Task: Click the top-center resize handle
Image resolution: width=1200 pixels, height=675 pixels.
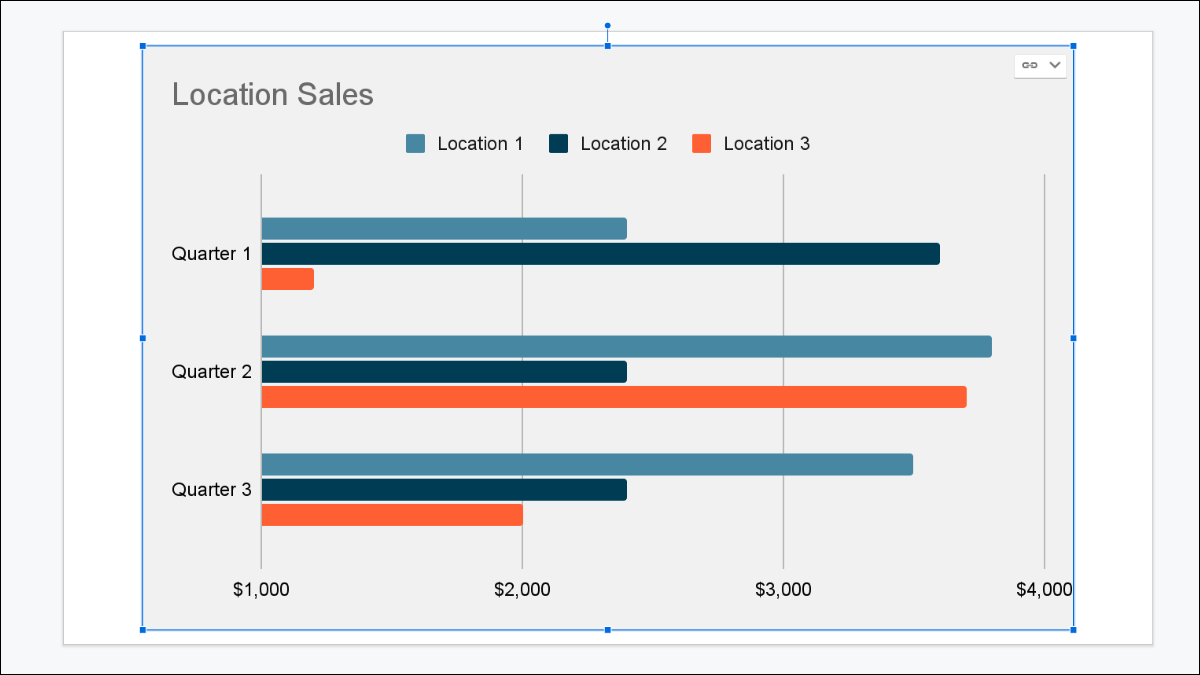Action: [607, 46]
